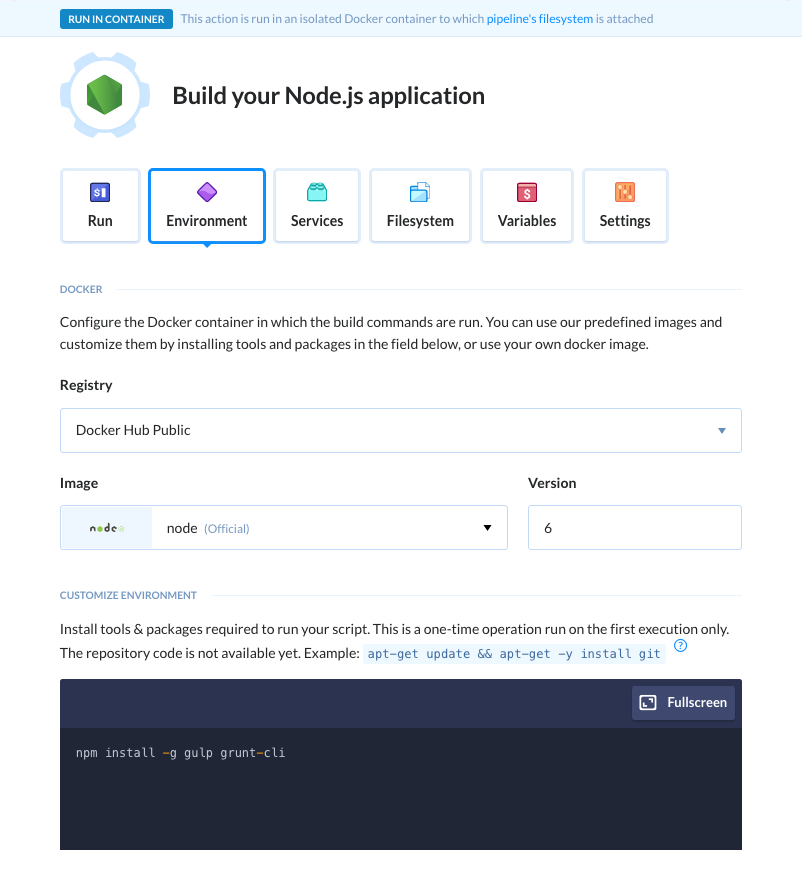Viewport: 802px width, 895px height.
Task: Click the Version input field
Action: click(x=635, y=527)
